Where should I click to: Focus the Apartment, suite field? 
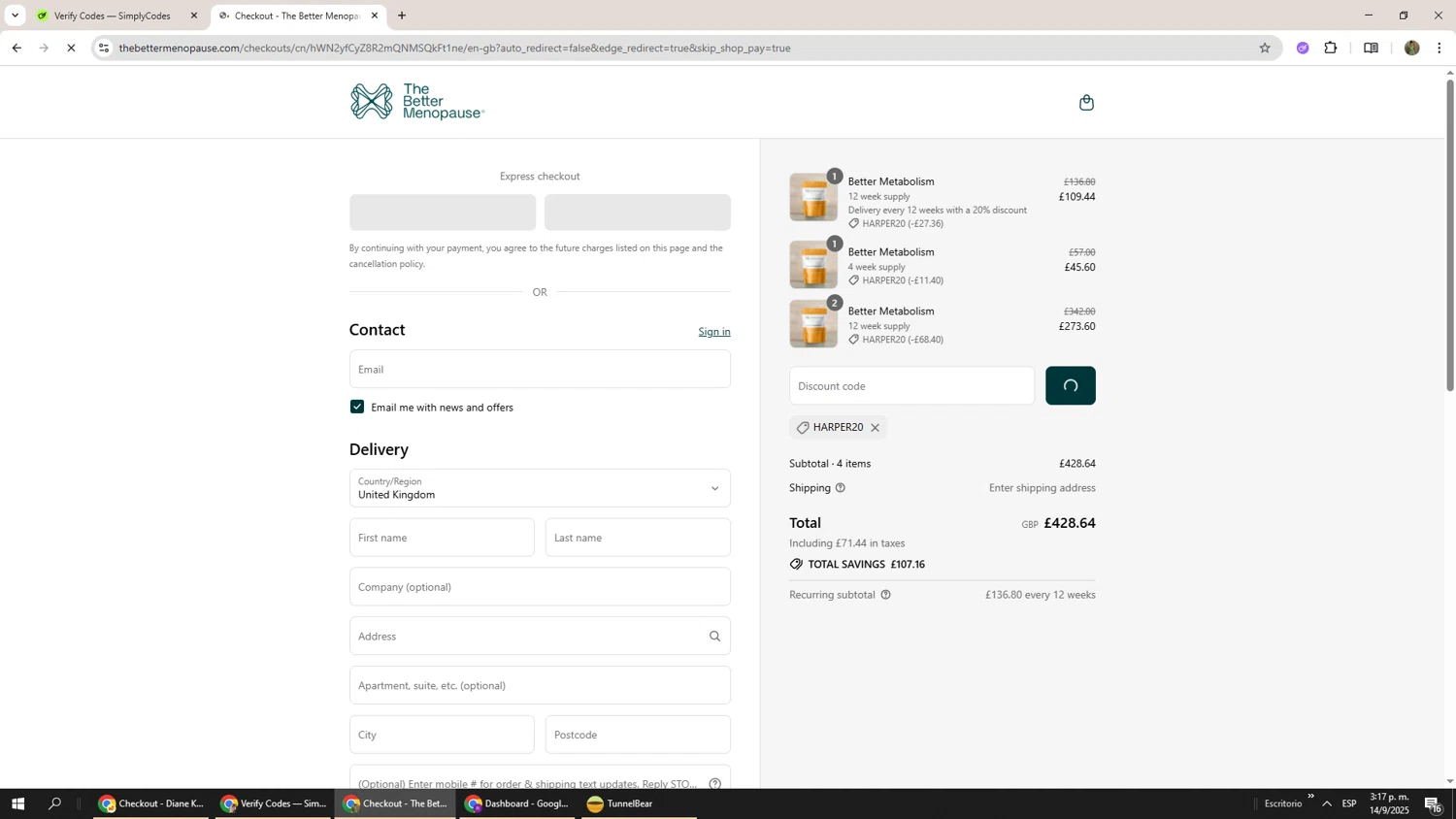coord(540,686)
